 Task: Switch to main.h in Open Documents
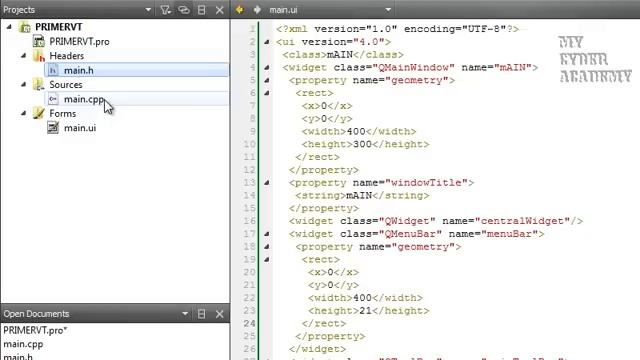pyautogui.click(x=18, y=357)
